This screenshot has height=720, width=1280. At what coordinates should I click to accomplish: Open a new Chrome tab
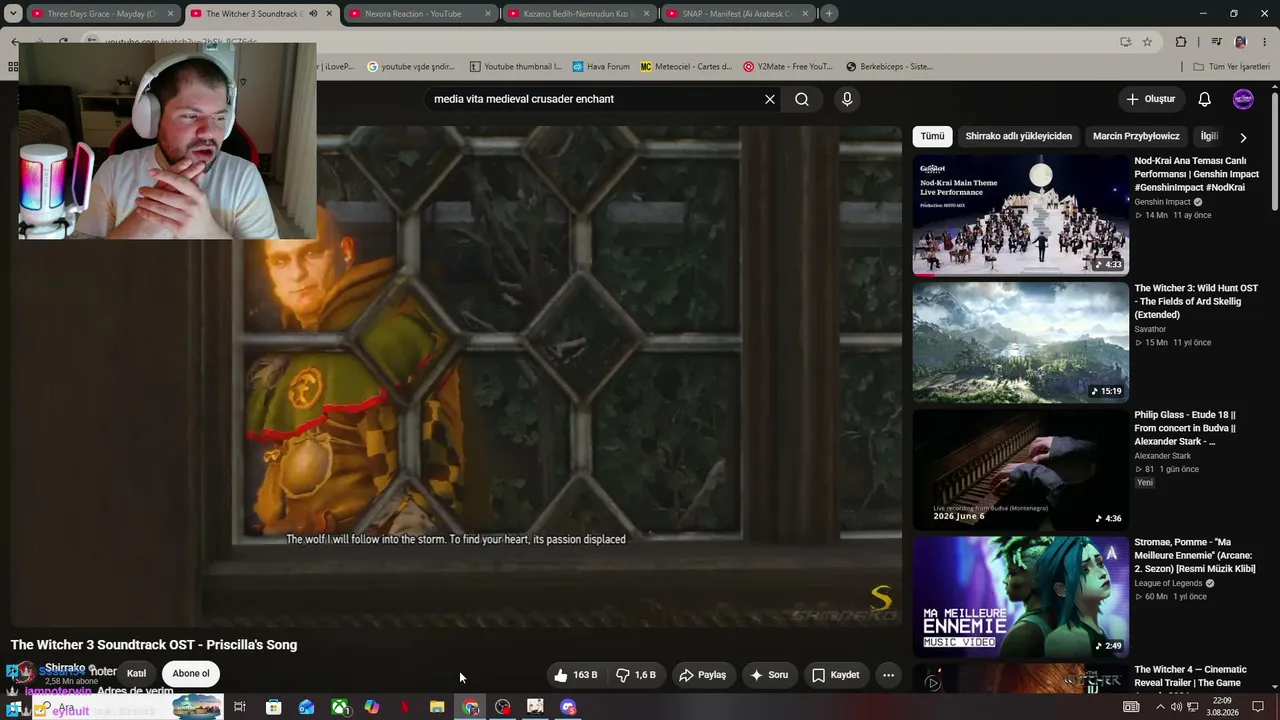829,14
